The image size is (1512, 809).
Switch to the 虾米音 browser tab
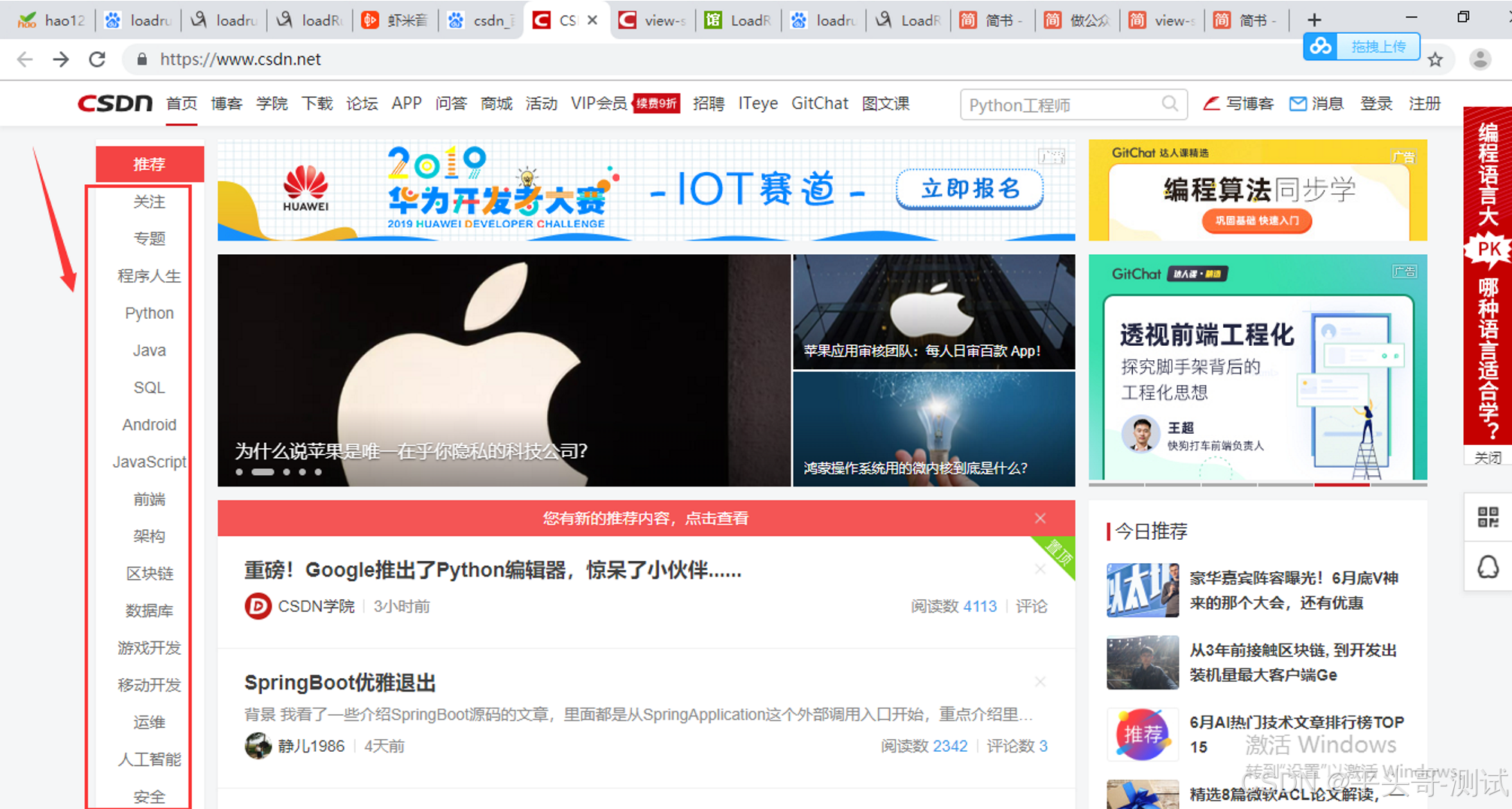point(395,20)
